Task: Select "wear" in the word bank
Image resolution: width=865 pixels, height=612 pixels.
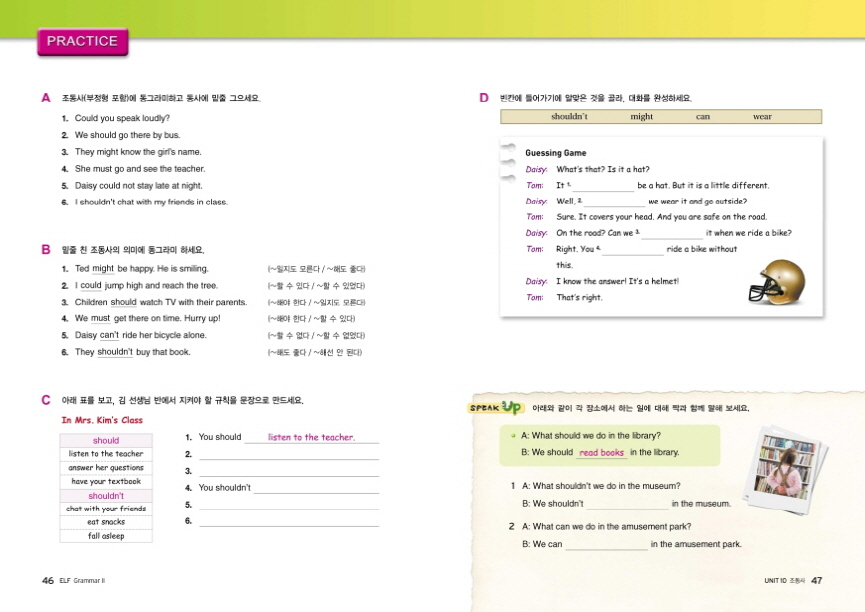Action: tap(762, 117)
